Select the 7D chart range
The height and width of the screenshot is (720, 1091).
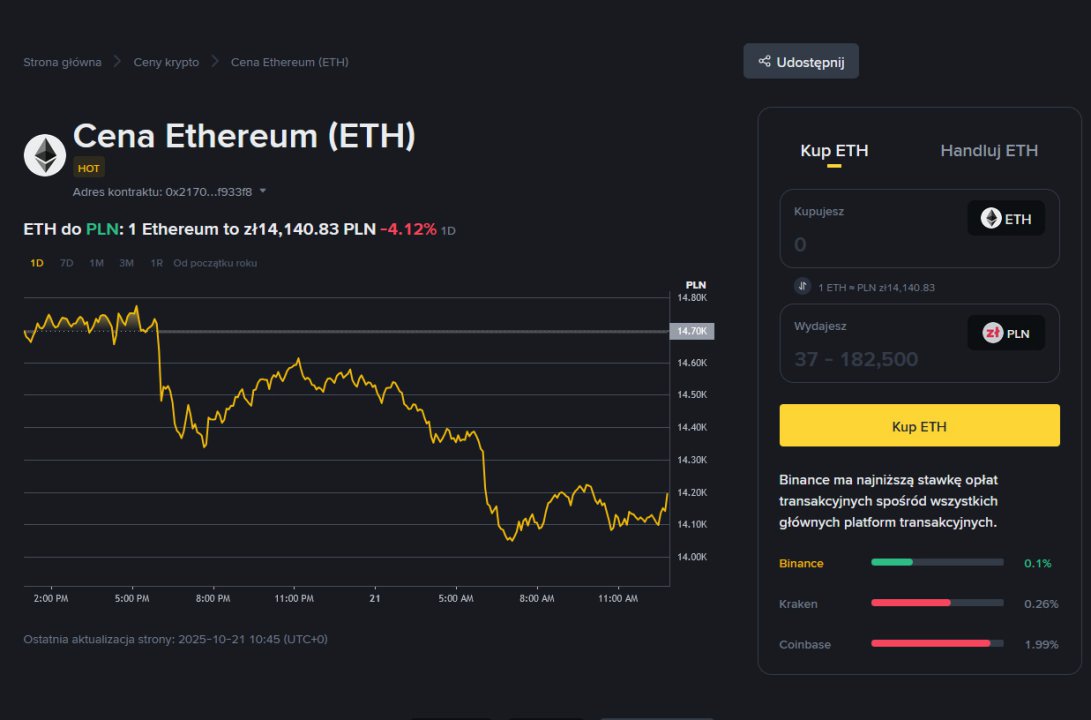pyautogui.click(x=67, y=263)
